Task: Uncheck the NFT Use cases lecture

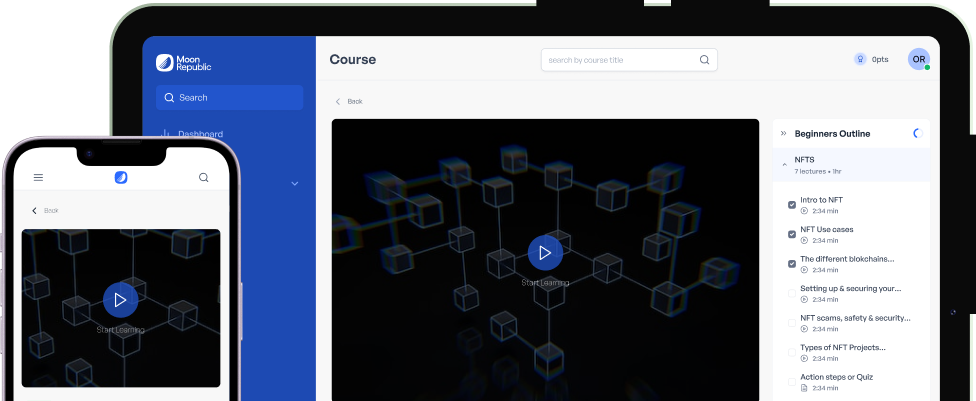Action: [792, 234]
